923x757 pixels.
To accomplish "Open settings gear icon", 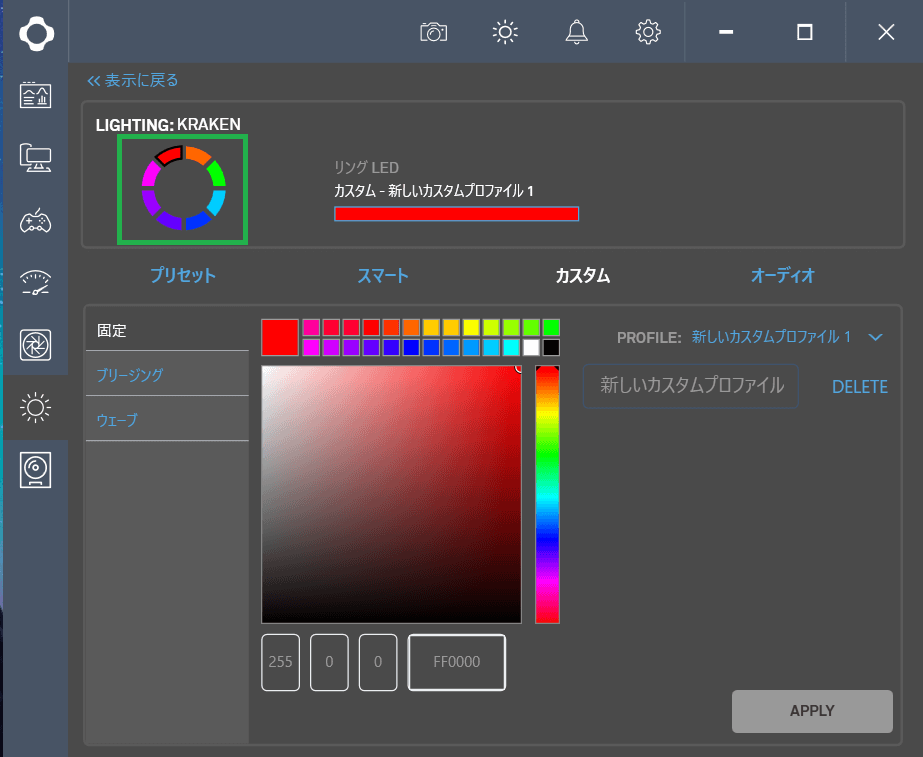I will pyautogui.click(x=648, y=32).
